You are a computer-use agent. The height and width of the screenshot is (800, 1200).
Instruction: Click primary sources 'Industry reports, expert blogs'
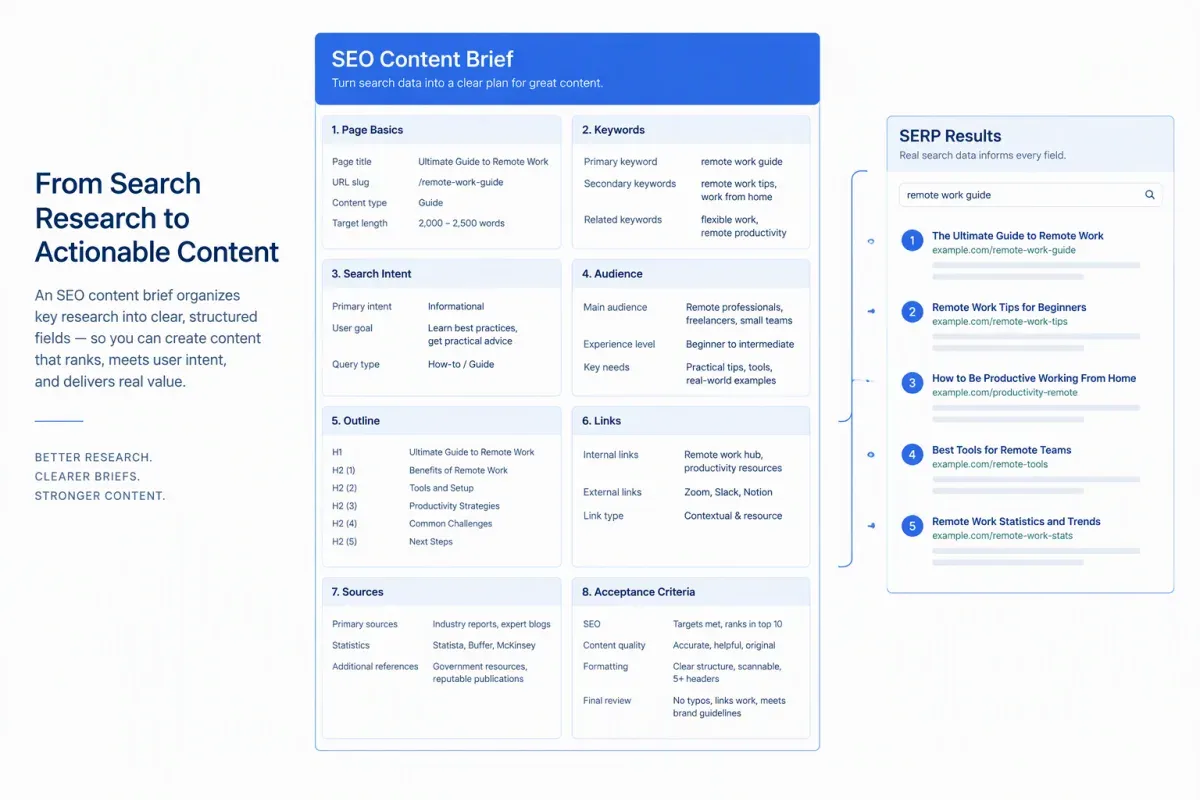(x=490, y=624)
